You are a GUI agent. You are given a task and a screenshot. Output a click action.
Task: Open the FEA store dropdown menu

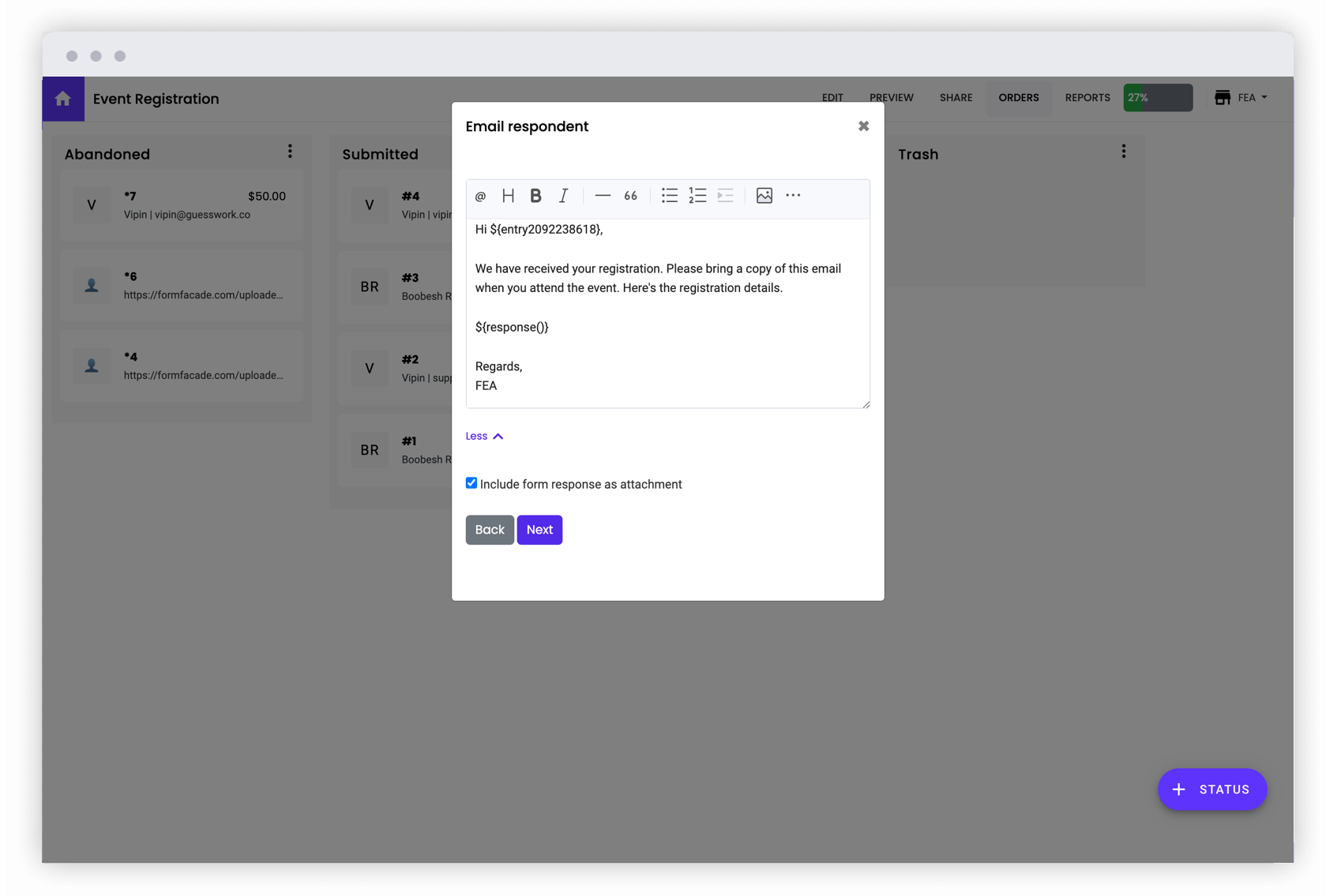[x=1241, y=97]
